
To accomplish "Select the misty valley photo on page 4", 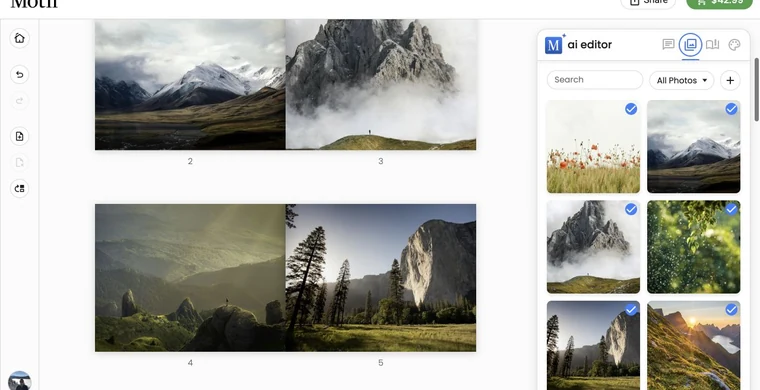I will pyautogui.click(x=190, y=278).
